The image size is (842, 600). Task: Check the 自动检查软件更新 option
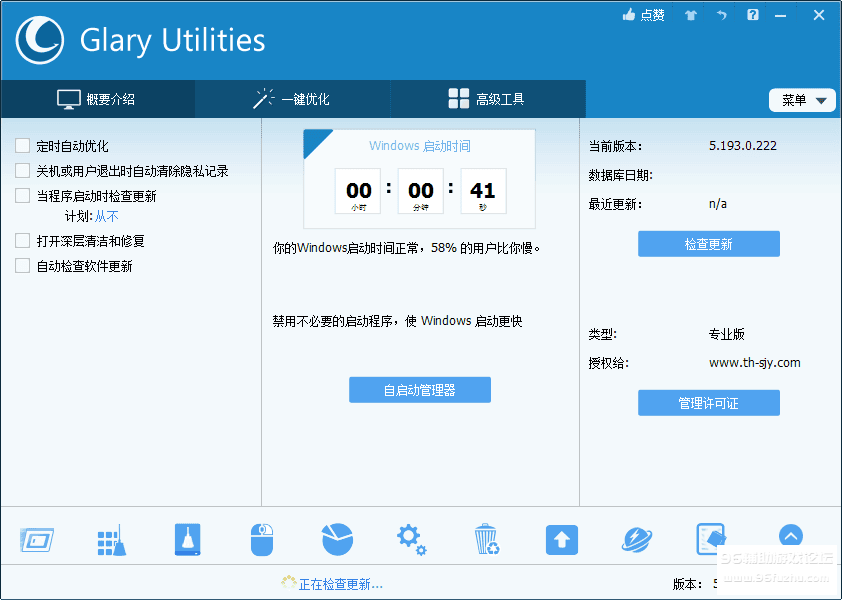click(23, 266)
